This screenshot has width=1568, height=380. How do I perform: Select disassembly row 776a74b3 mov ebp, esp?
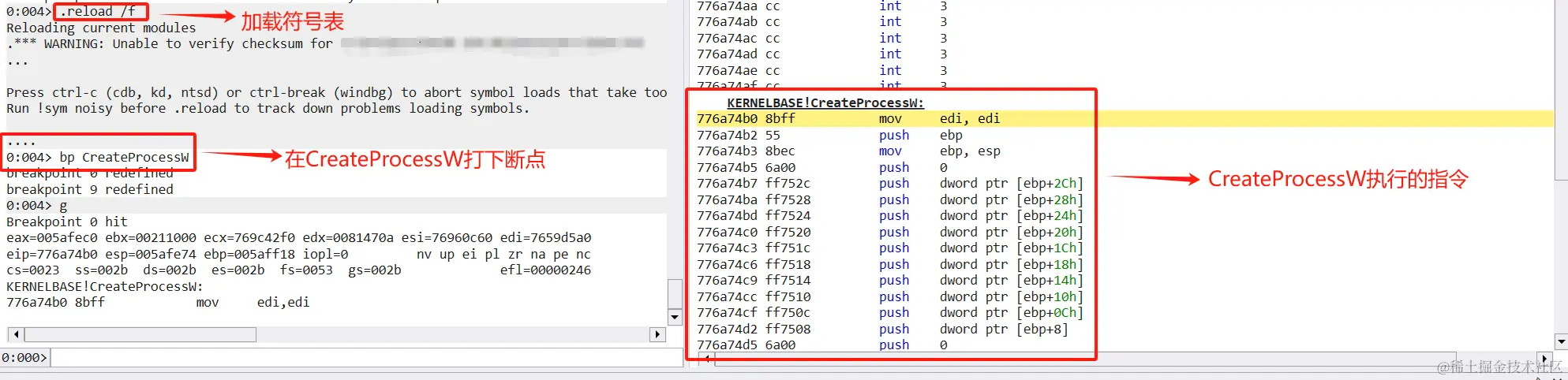[848, 151]
